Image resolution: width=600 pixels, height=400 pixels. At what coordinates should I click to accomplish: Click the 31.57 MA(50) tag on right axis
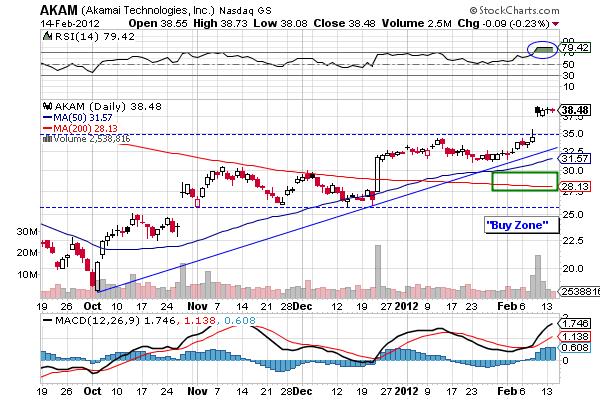(x=575, y=158)
